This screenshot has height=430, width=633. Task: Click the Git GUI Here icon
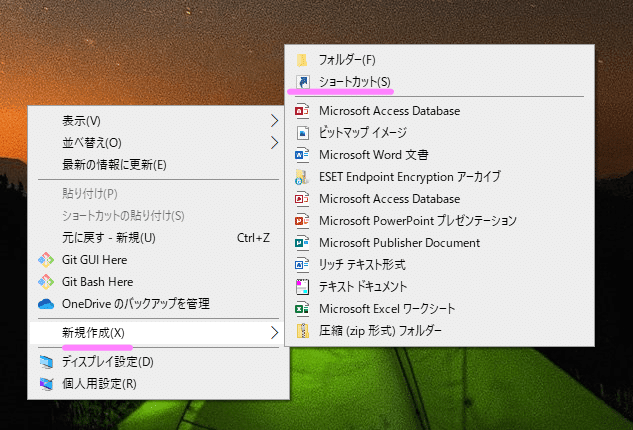point(46,260)
